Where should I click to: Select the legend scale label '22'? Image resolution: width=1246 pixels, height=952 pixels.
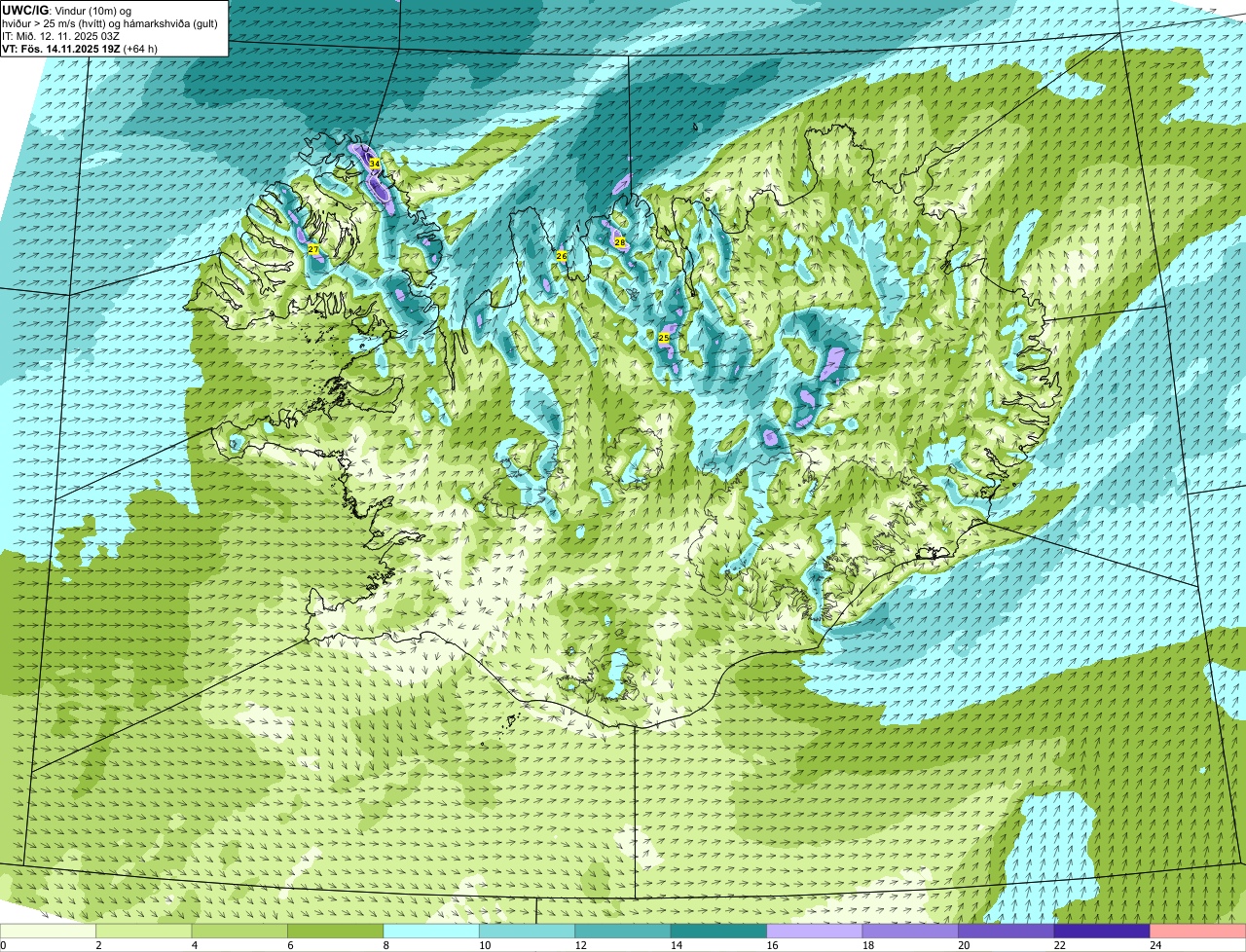click(x=1059, y=945)
